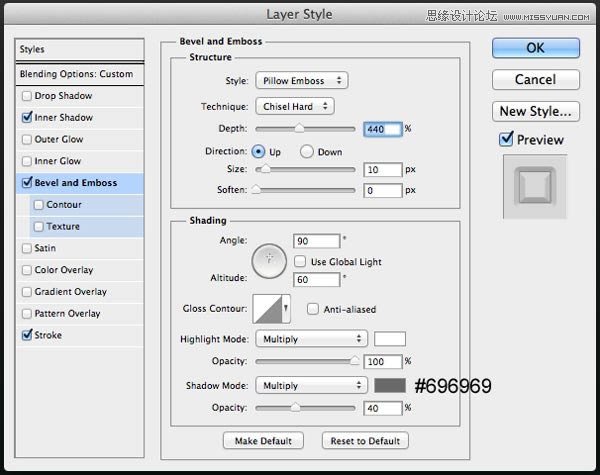Click the layer style preview thumbnail
Screen dimensions: 600x475
pyautogui.click(x=535, y=186)
